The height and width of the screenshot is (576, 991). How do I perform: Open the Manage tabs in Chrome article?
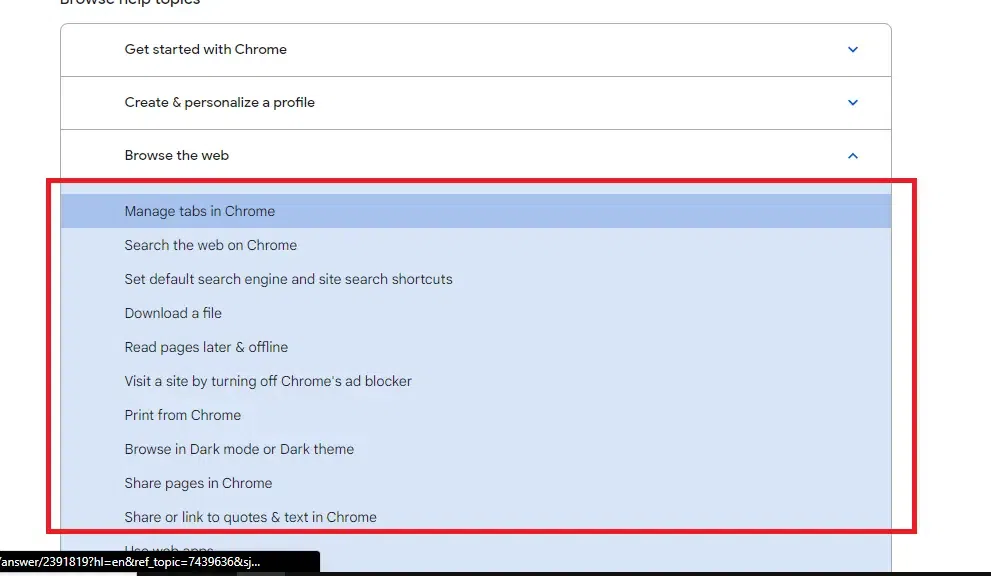pyautogui.click(x=199, y=211)
